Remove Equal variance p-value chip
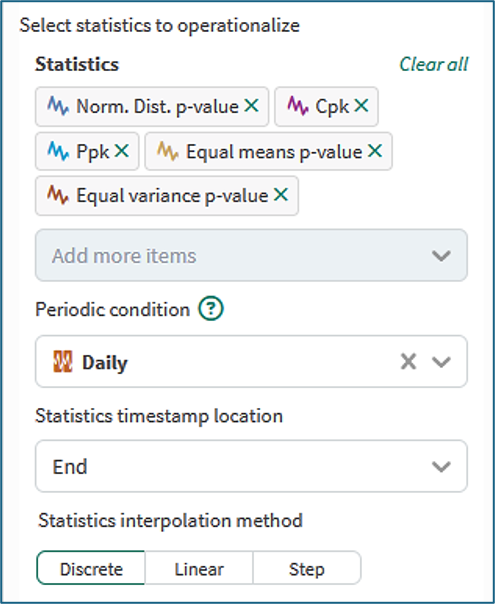The height and width of the screenshot is (604, 495). pyautogui.click(x=281, y=195)
